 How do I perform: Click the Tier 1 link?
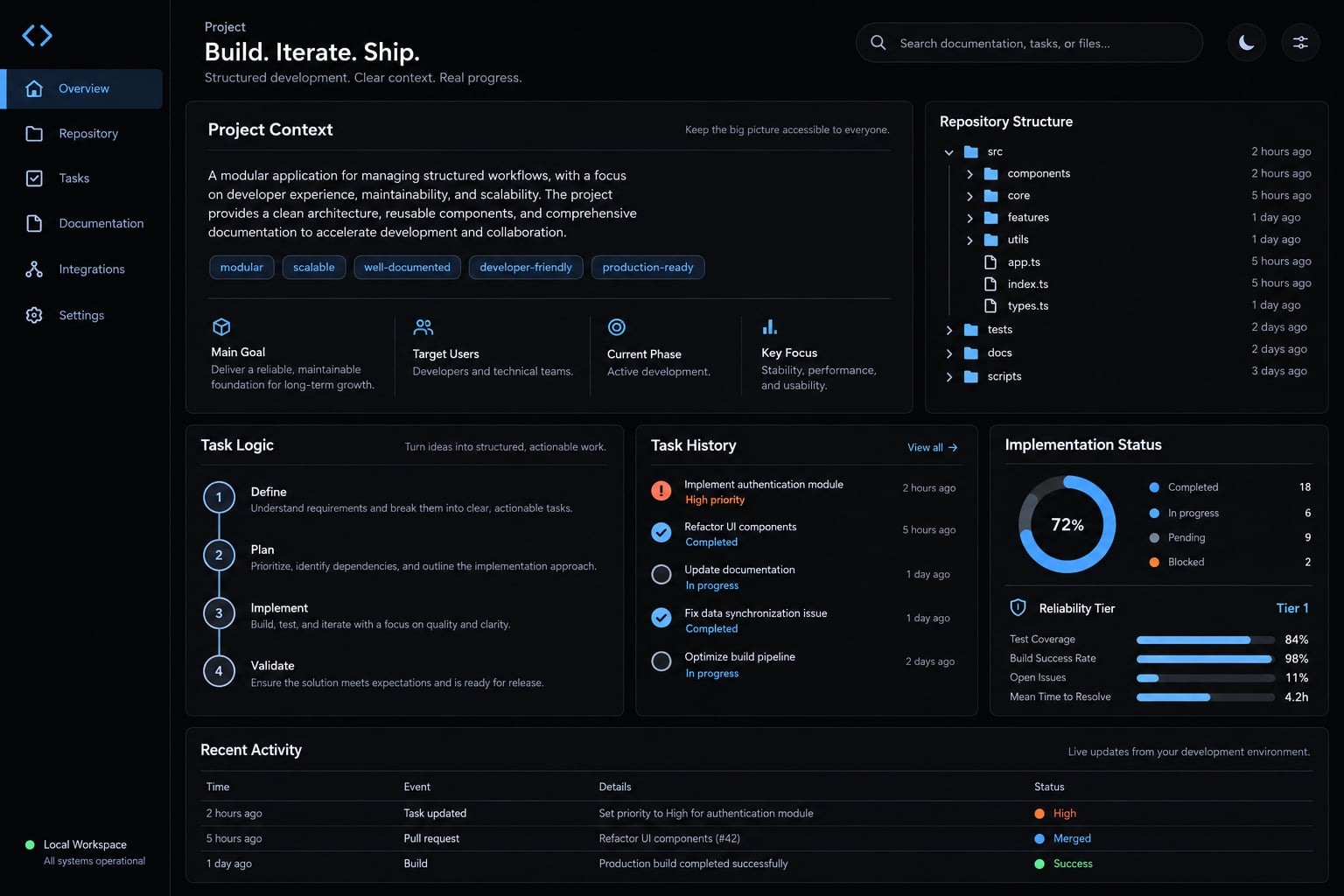point(1292,608)
